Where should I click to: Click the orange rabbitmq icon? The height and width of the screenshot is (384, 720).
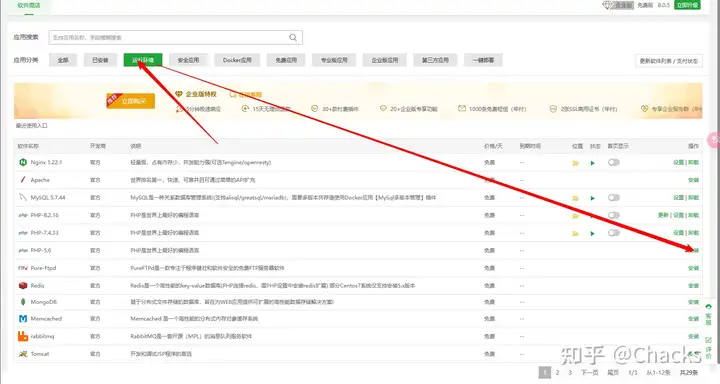click(23, 336)
